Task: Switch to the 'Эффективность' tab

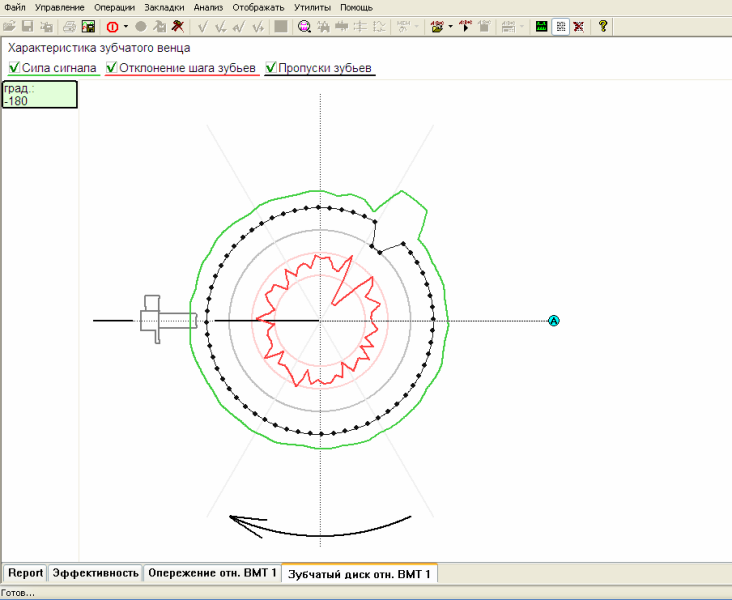Action: pos(95,573)
